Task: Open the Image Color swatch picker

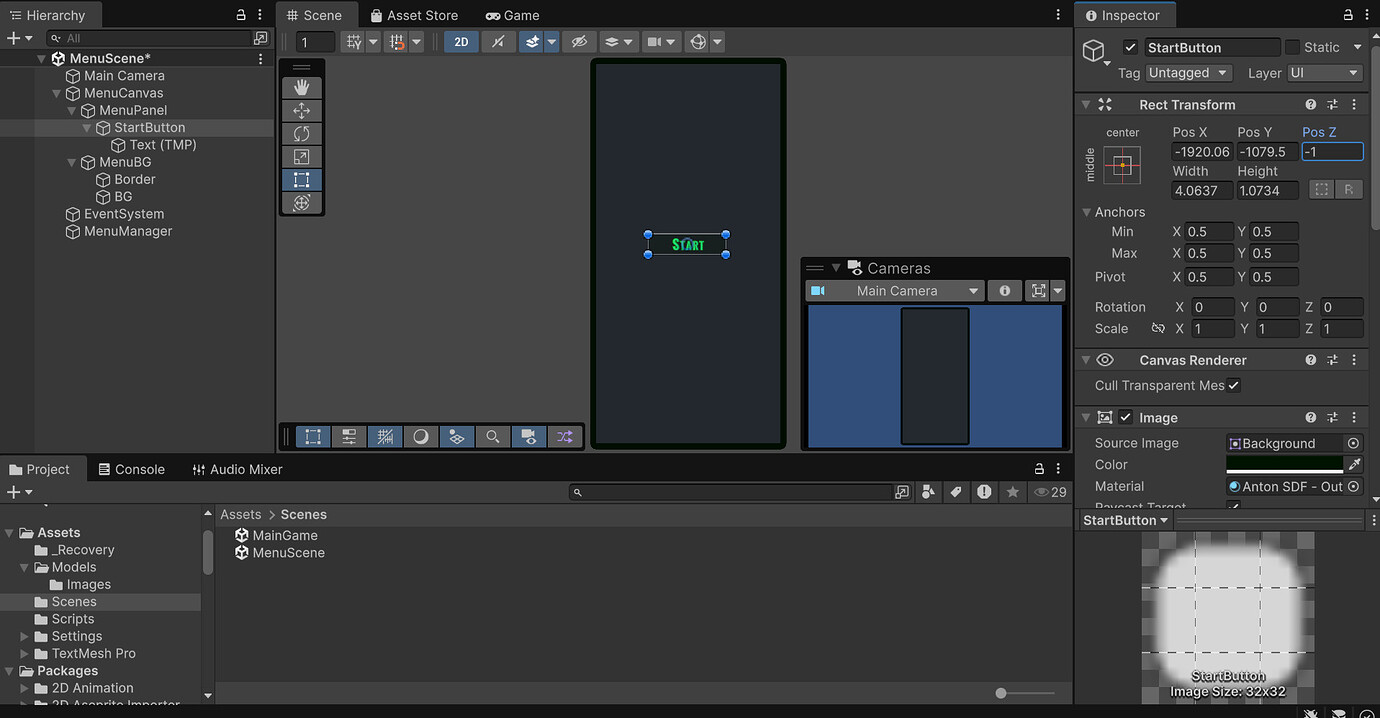Action: (x=1283, y=464)
